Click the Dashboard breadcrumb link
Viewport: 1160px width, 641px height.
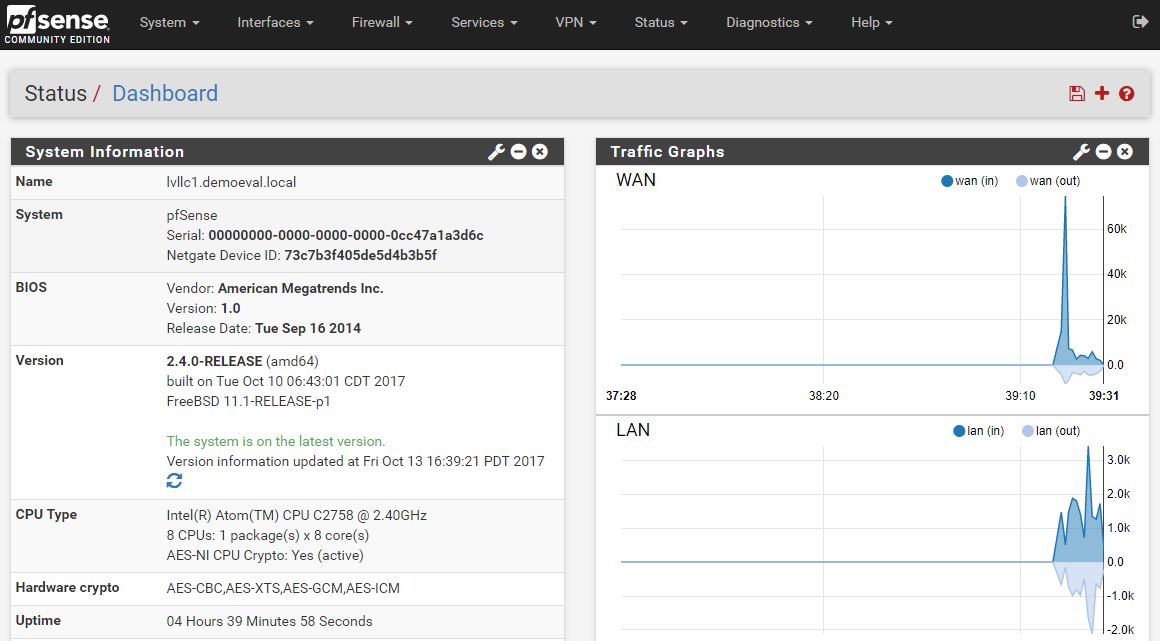[165, 94]
